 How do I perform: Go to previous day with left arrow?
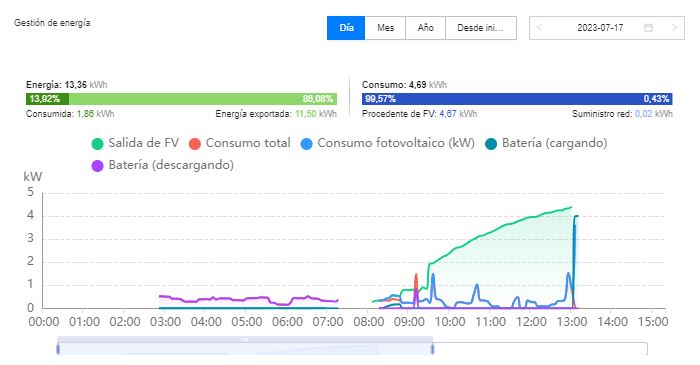point(539,28)
